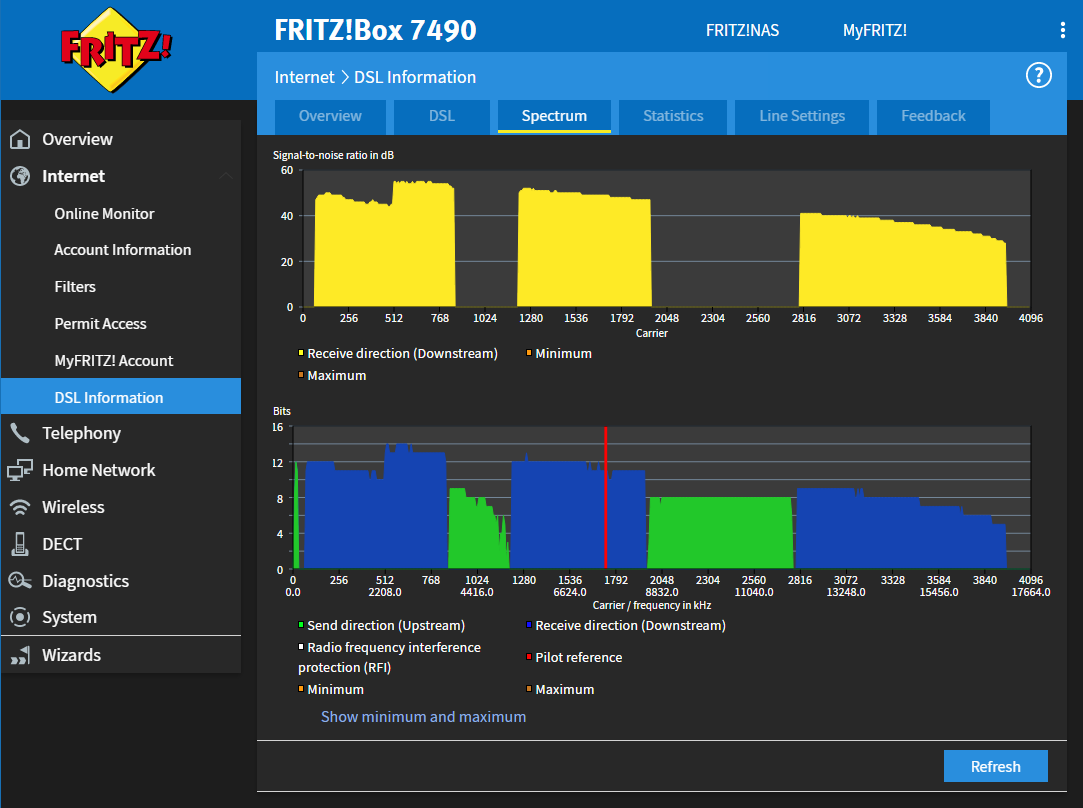Select the Spectrum tab

[554, 116]
